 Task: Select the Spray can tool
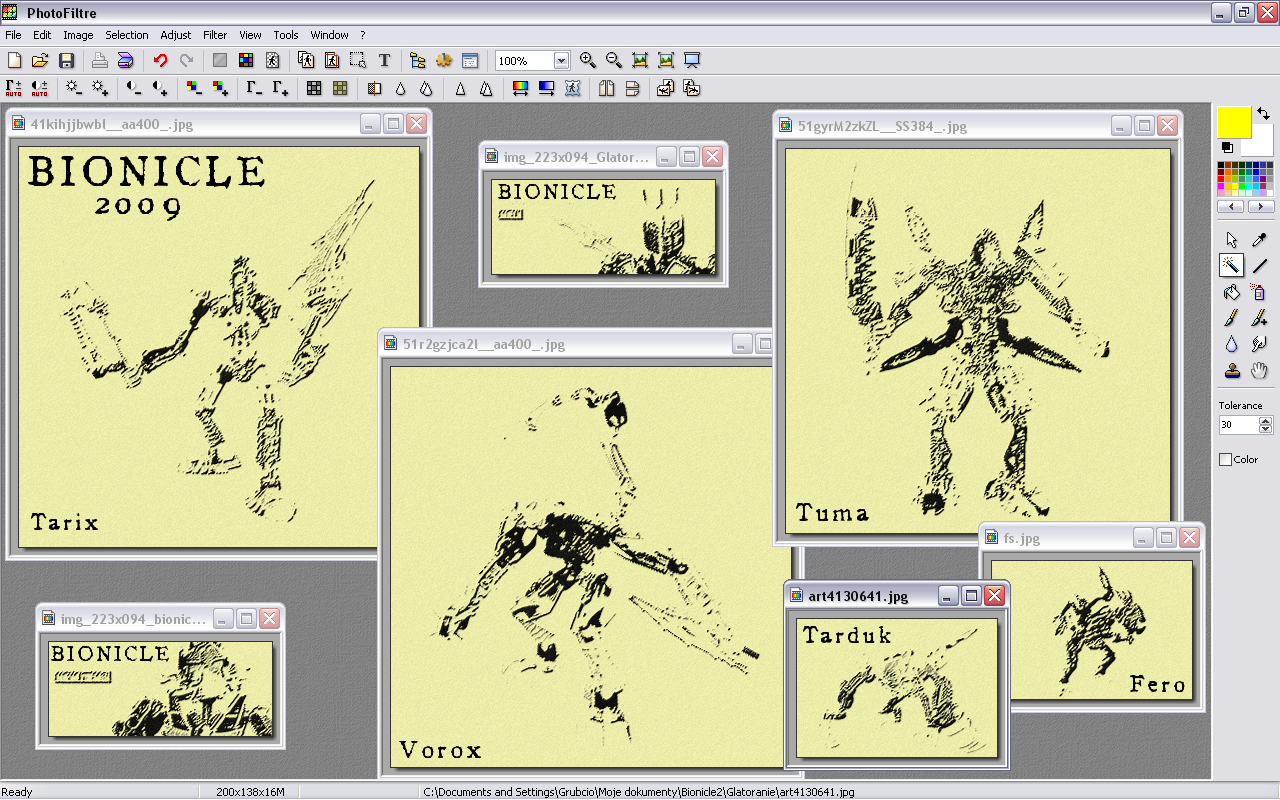point(1260,292)
